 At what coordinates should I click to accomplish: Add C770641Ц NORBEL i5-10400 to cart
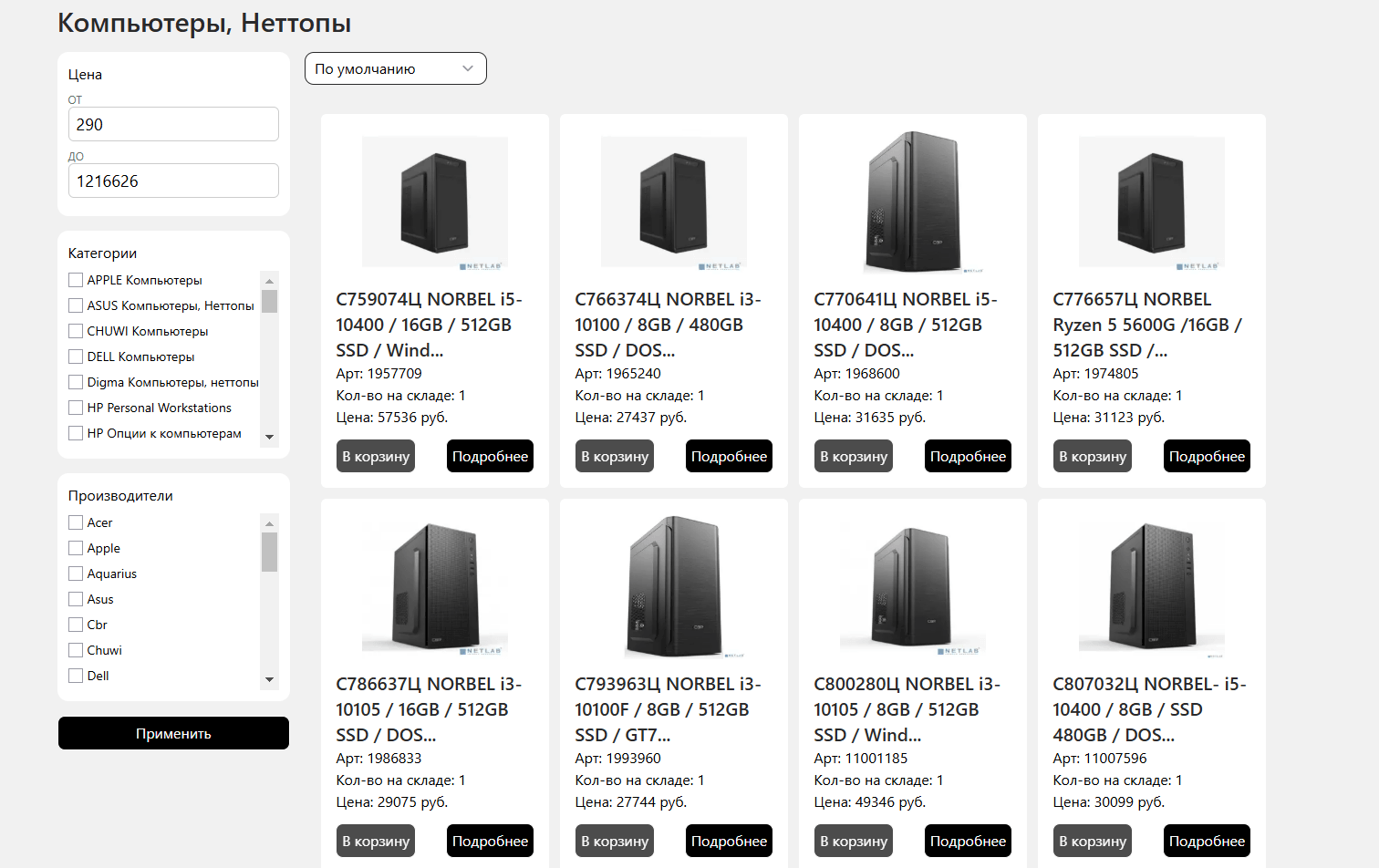pyautogui.click(x=854, y=456)
